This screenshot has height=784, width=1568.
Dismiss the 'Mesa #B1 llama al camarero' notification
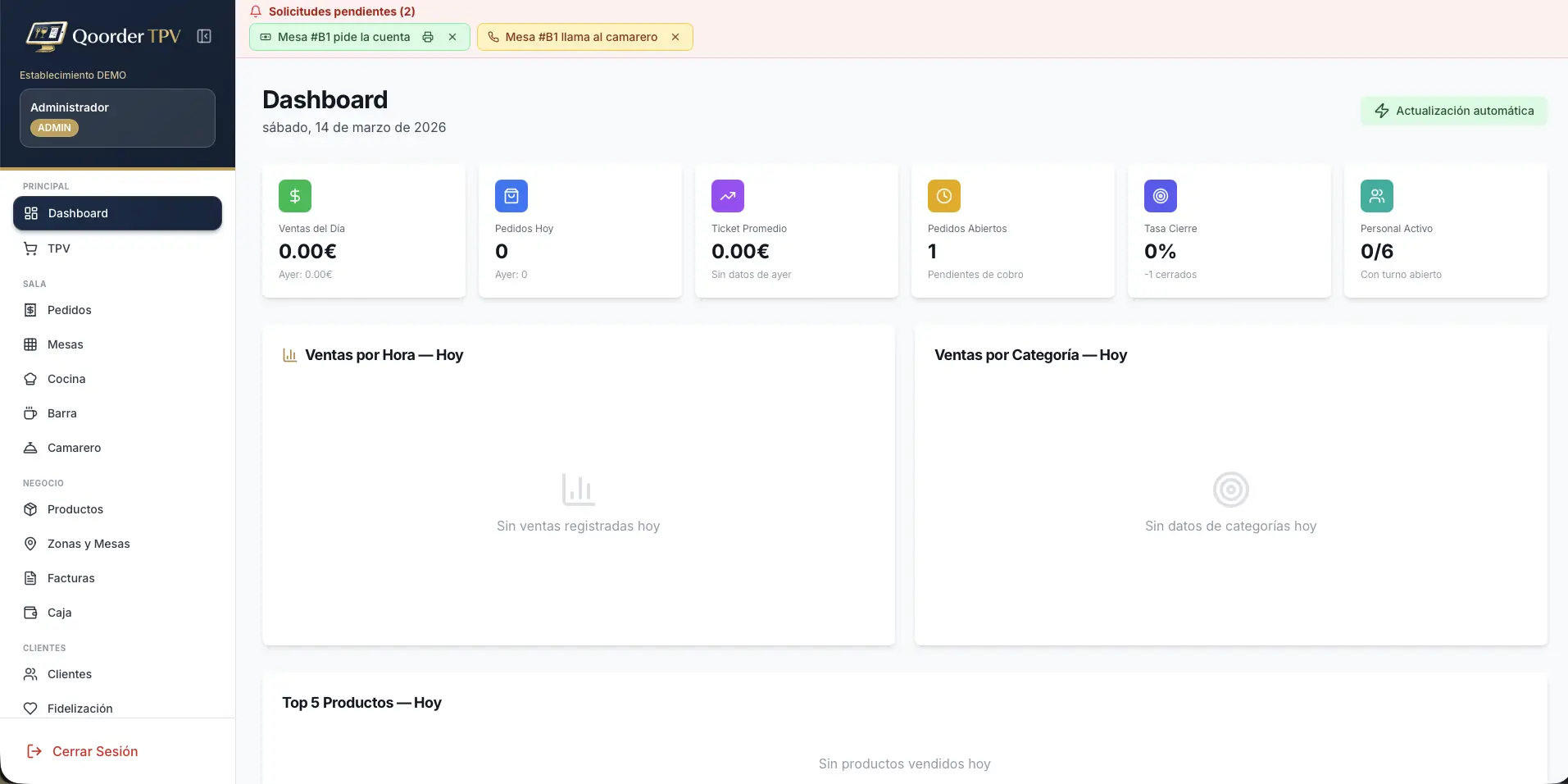coord(675,37)
